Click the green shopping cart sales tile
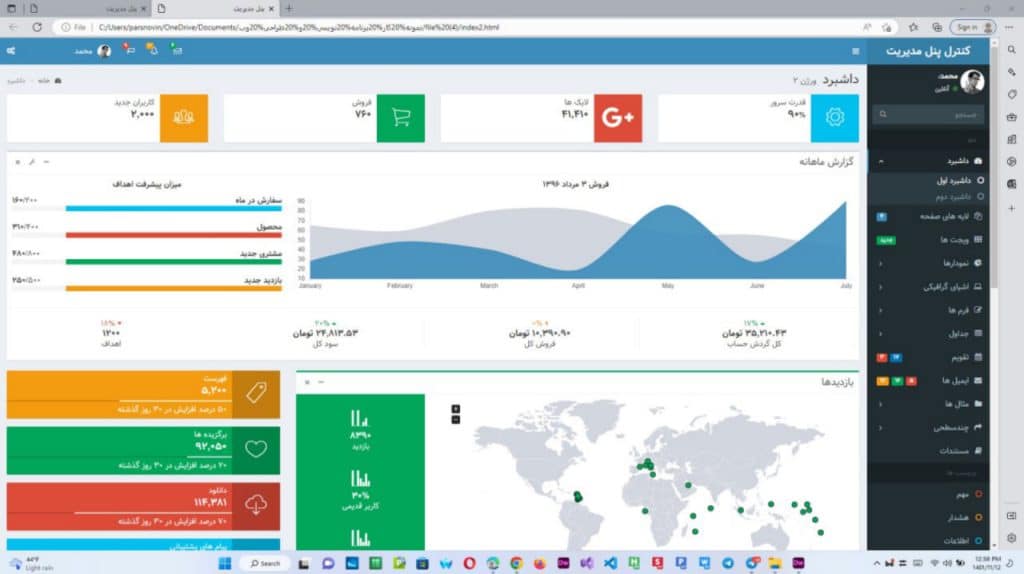 point(400,118)
